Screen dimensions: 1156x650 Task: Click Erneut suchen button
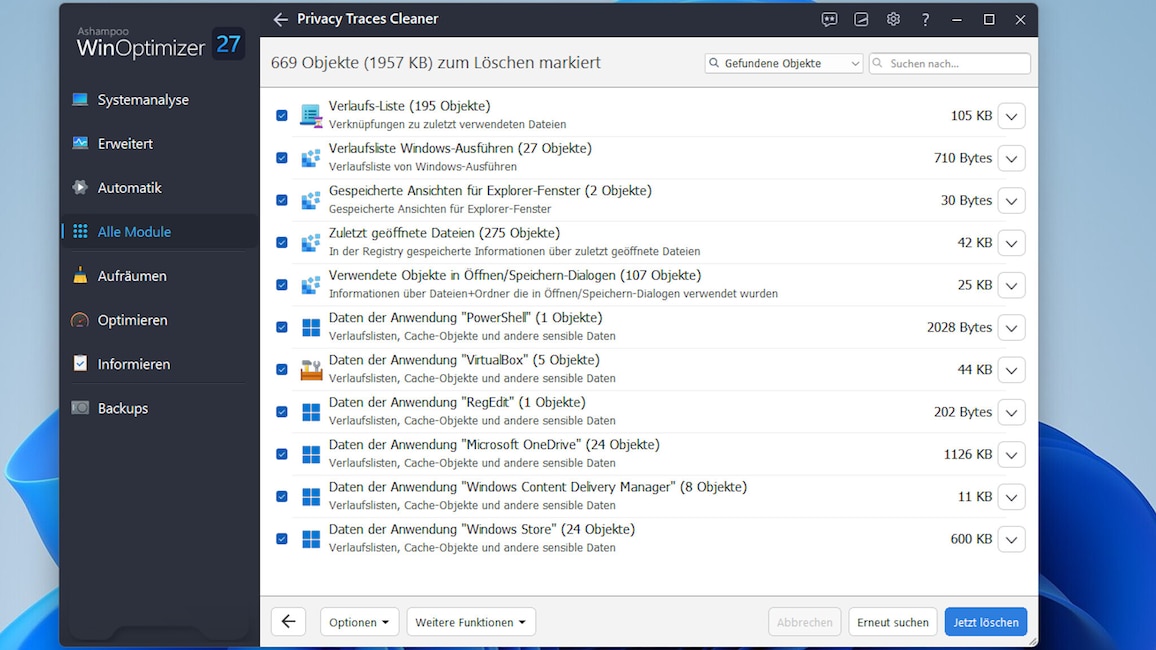tap(893, 622)
